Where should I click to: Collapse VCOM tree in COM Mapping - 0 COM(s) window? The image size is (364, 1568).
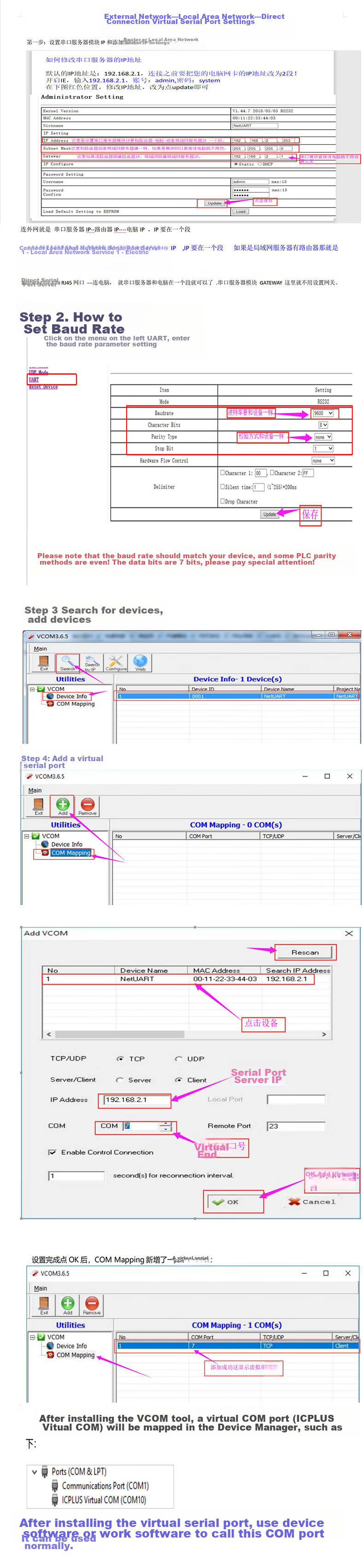27,836
